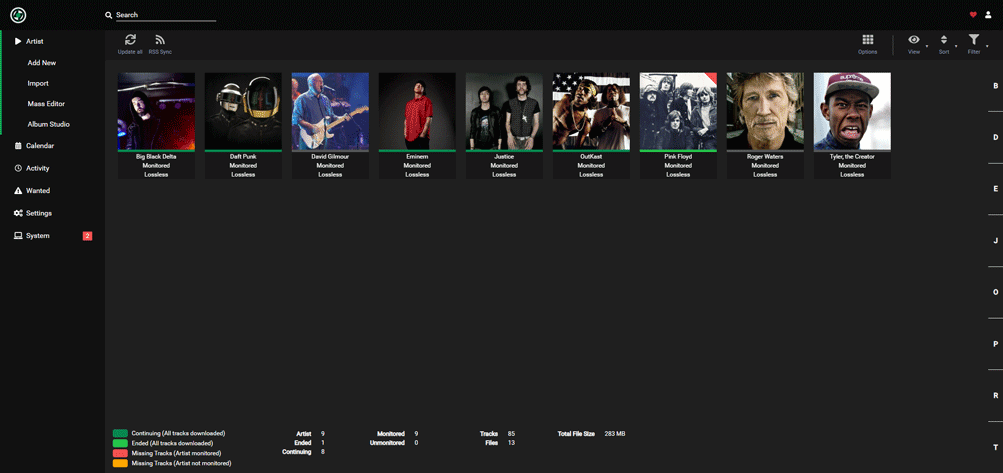The height and width of the screenshot is (473, 1003).
Task: Jump to letter P in index bar
Action: click(x=995, y=344)
